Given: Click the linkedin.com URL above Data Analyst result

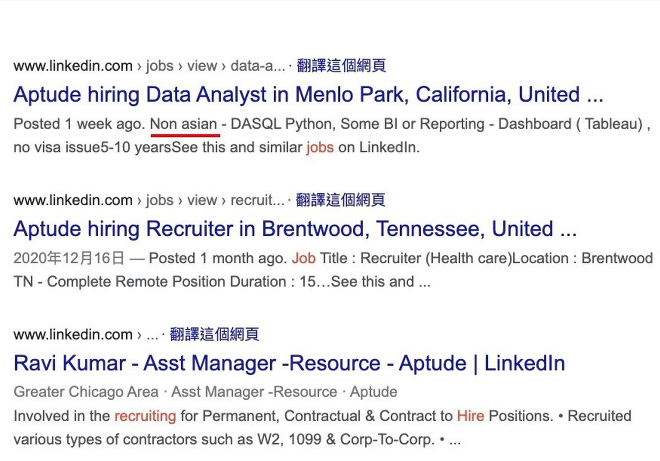Looking at the screenshot, I should [x=73, y=66].
